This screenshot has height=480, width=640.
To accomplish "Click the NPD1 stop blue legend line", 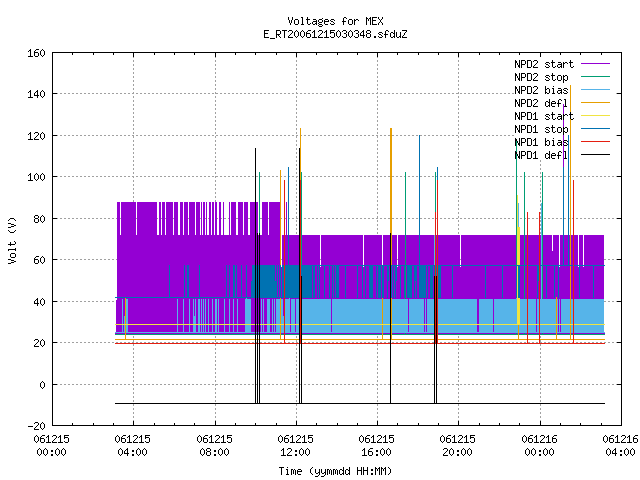I will click(595, 129).
